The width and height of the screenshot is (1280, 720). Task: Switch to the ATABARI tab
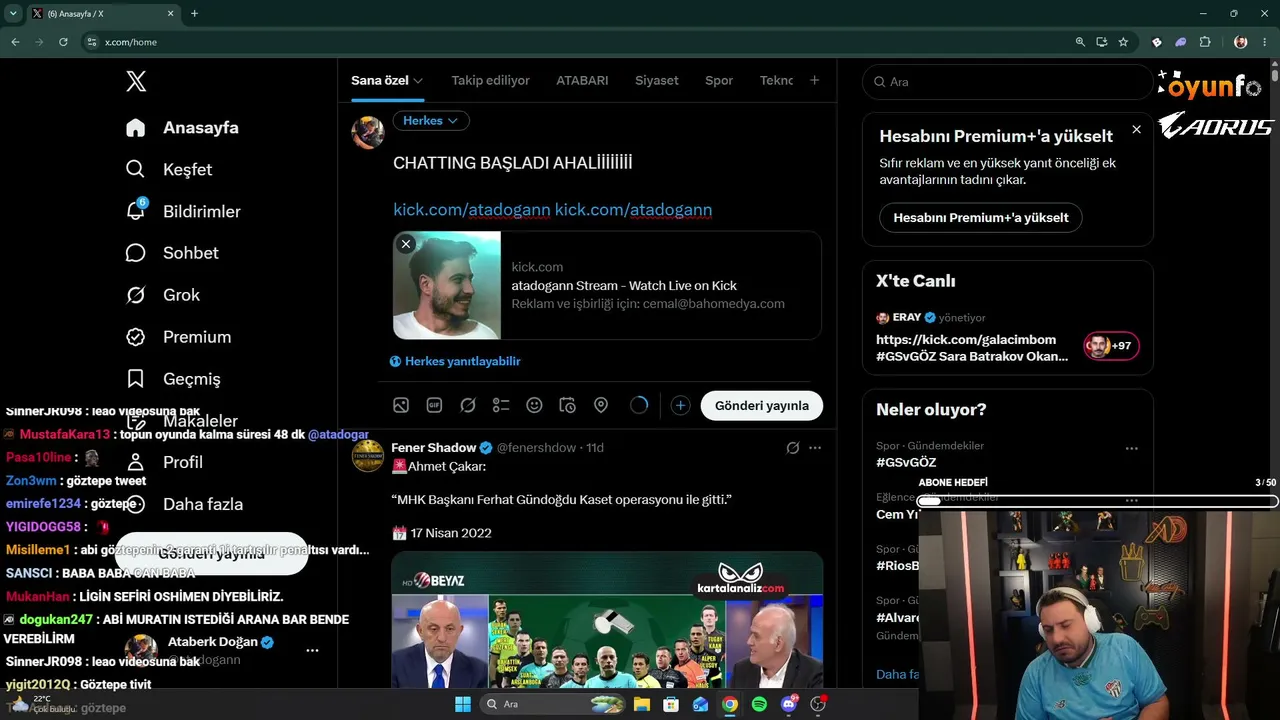pyautogui.click(x=582, y=80)
